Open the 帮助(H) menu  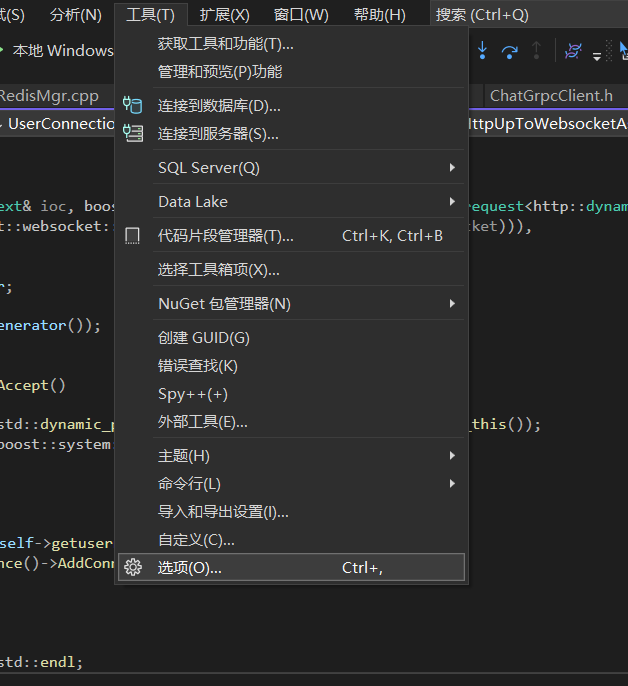tap(379, 15)
